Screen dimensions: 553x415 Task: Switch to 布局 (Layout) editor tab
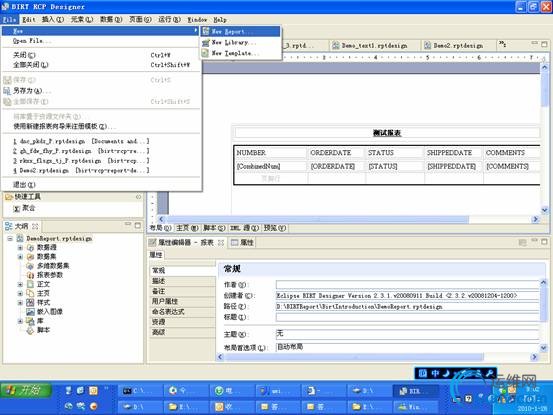(160, 228)
